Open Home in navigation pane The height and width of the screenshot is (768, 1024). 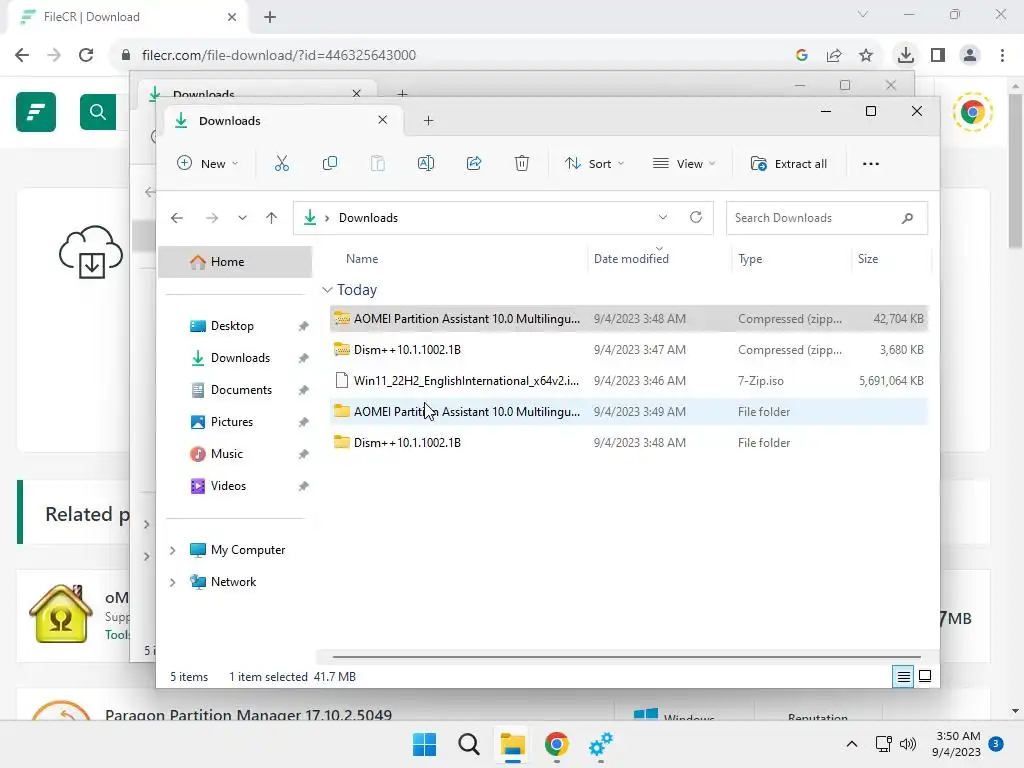(x=235, y=262)
